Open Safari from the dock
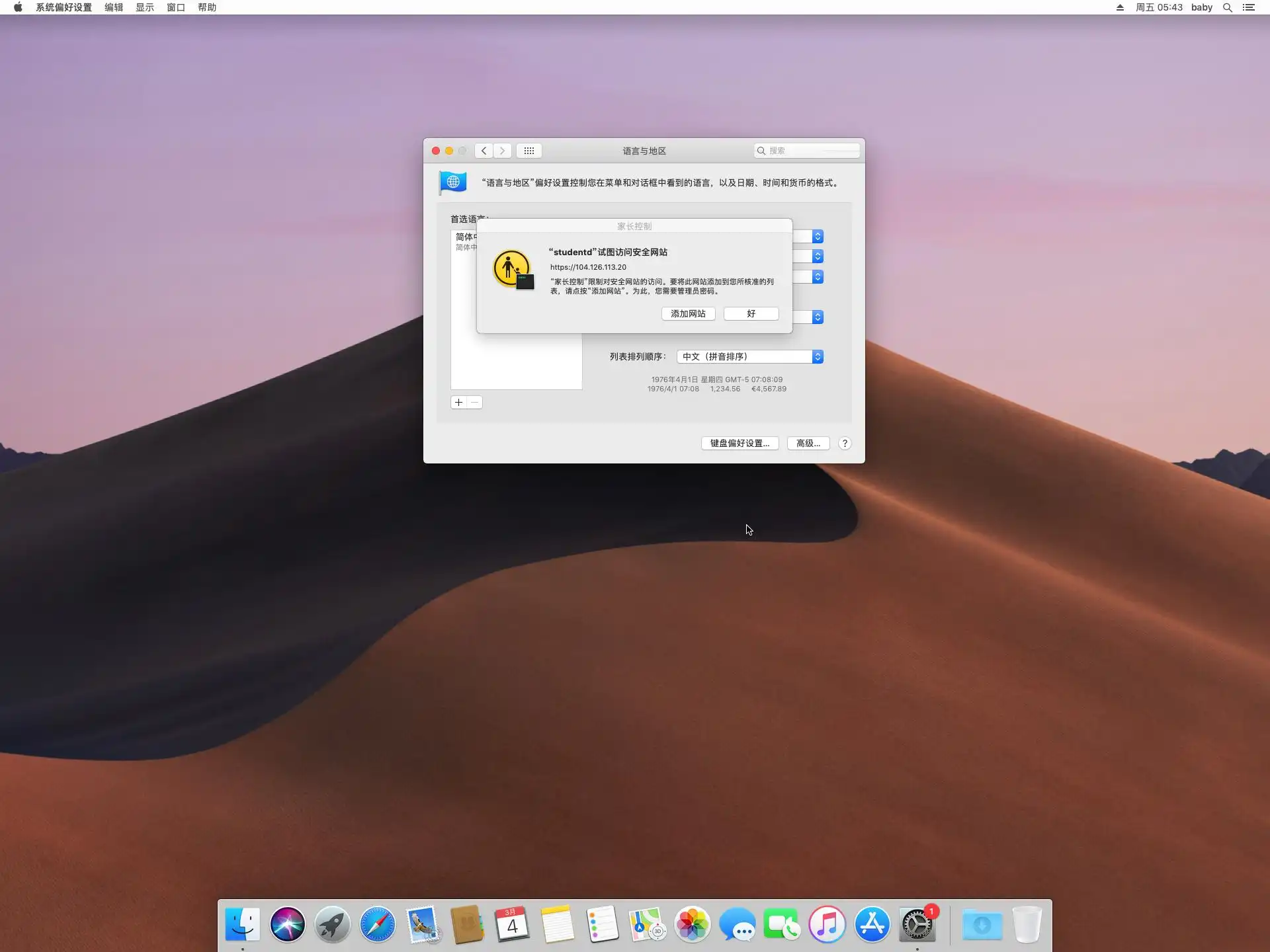 pyautogui.click(x=377, y=924)
